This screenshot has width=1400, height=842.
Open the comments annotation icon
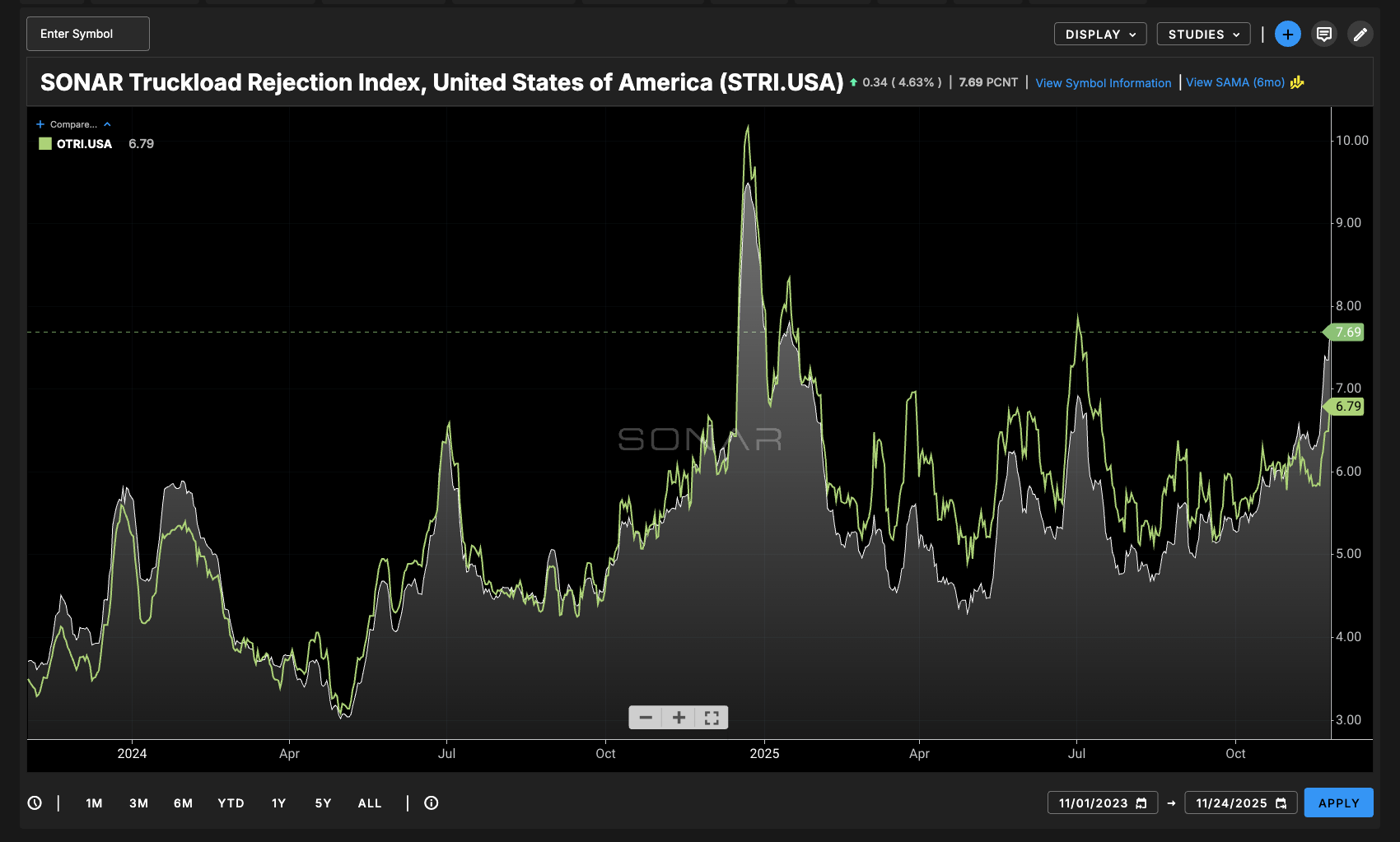pos(1324,34)
